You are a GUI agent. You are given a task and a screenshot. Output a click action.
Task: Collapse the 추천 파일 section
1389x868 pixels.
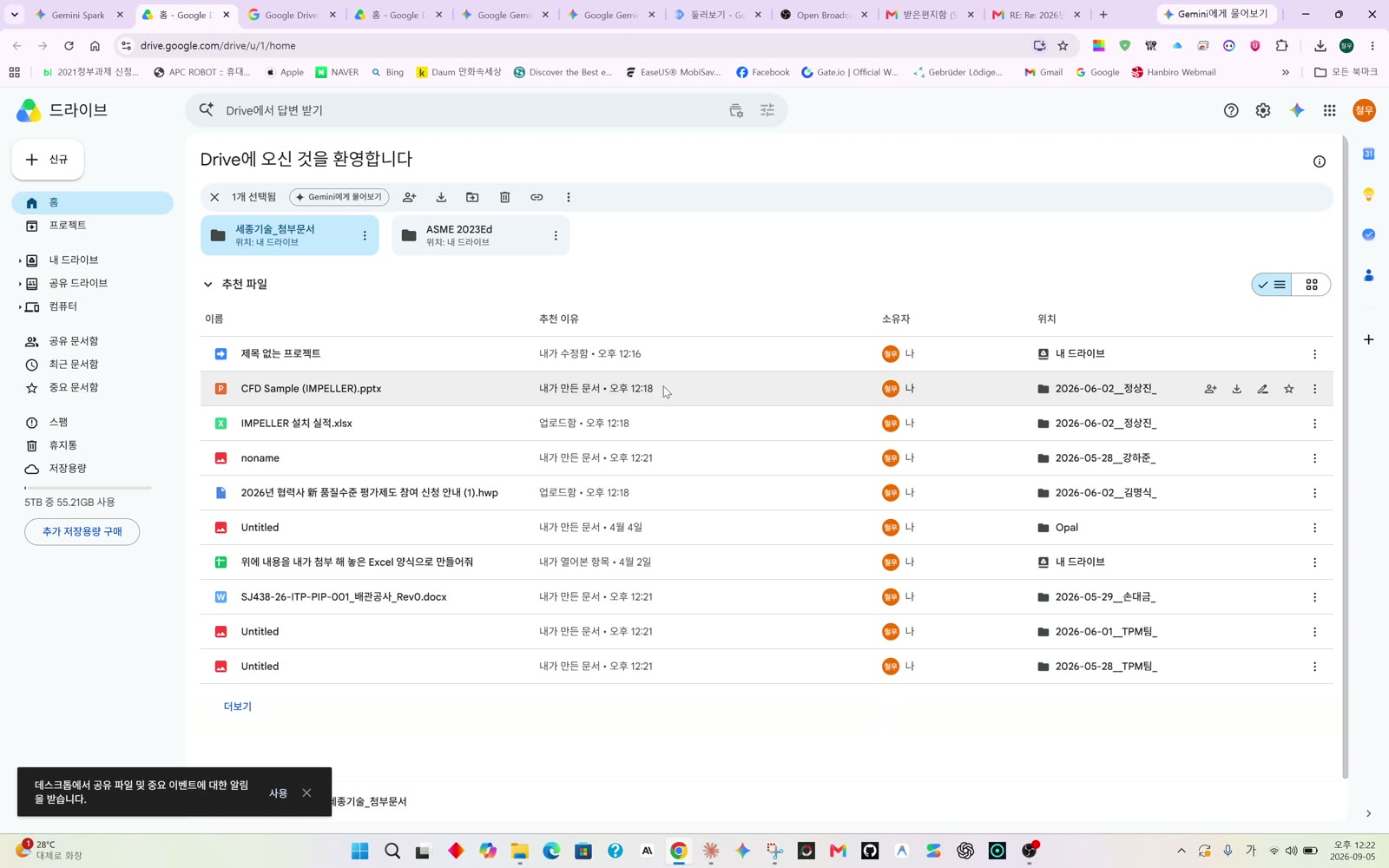208,285
